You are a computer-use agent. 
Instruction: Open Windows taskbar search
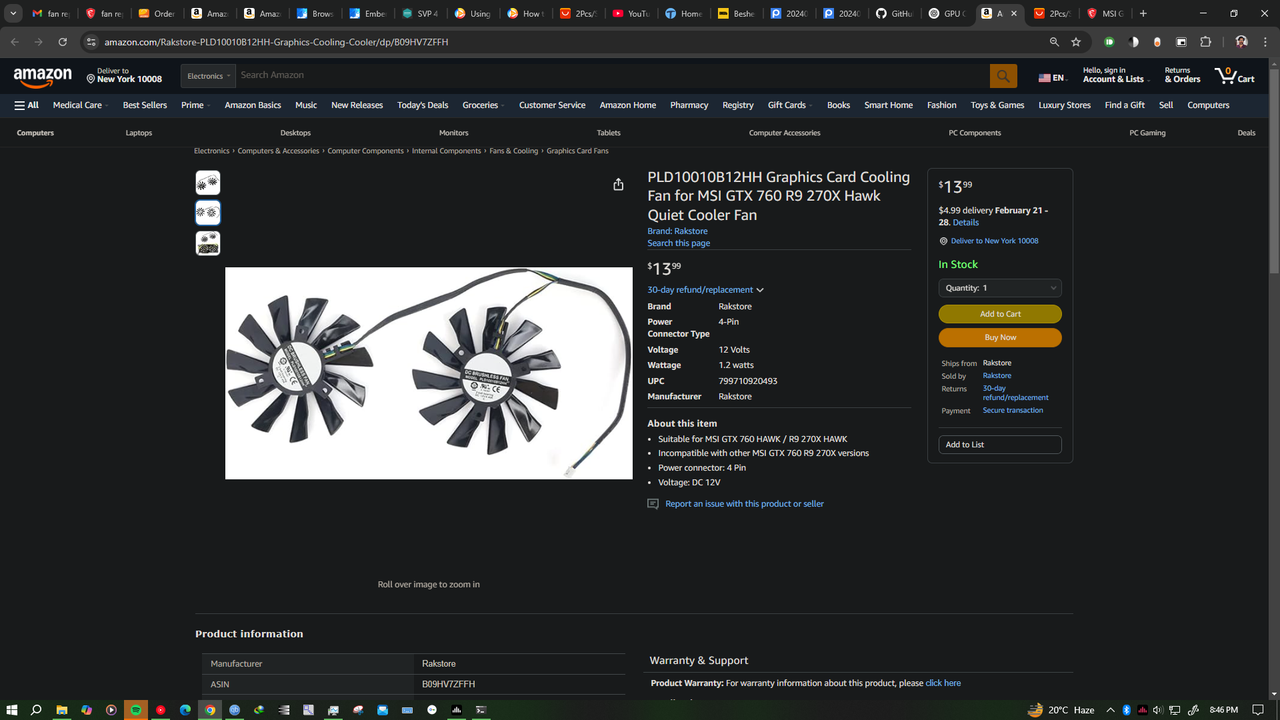coord(36,710)
